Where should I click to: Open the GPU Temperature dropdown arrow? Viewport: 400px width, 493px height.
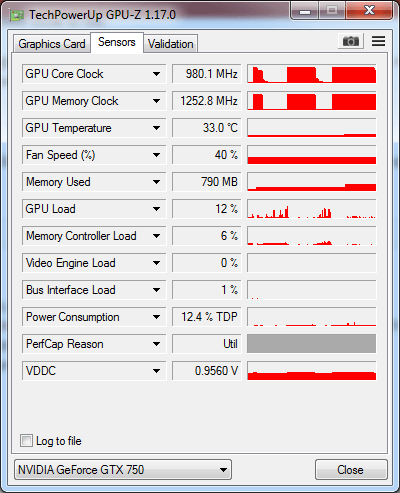pyautogui.click(x=156, y=128)
